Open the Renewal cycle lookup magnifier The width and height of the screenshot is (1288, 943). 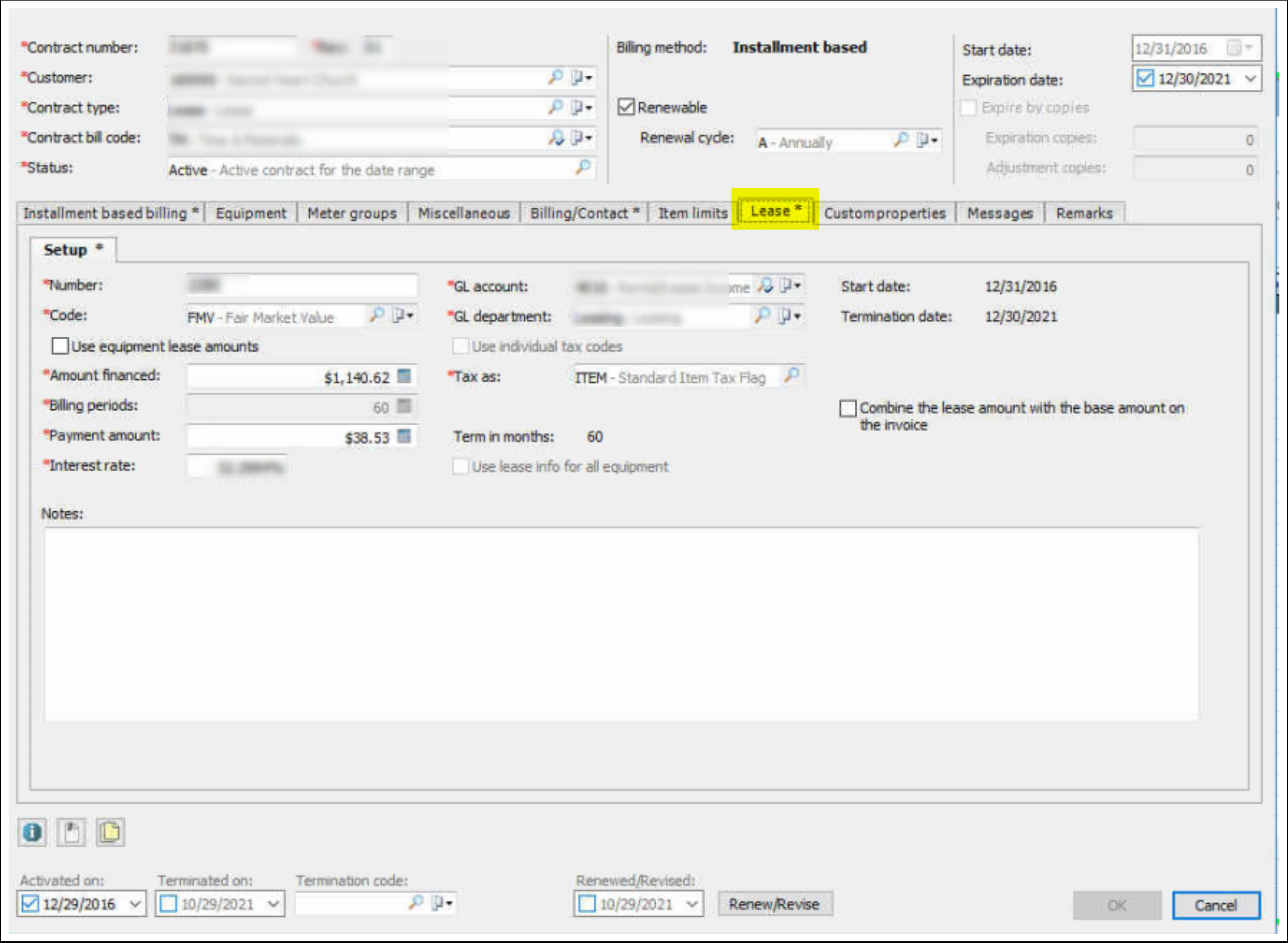pos(901,140)
